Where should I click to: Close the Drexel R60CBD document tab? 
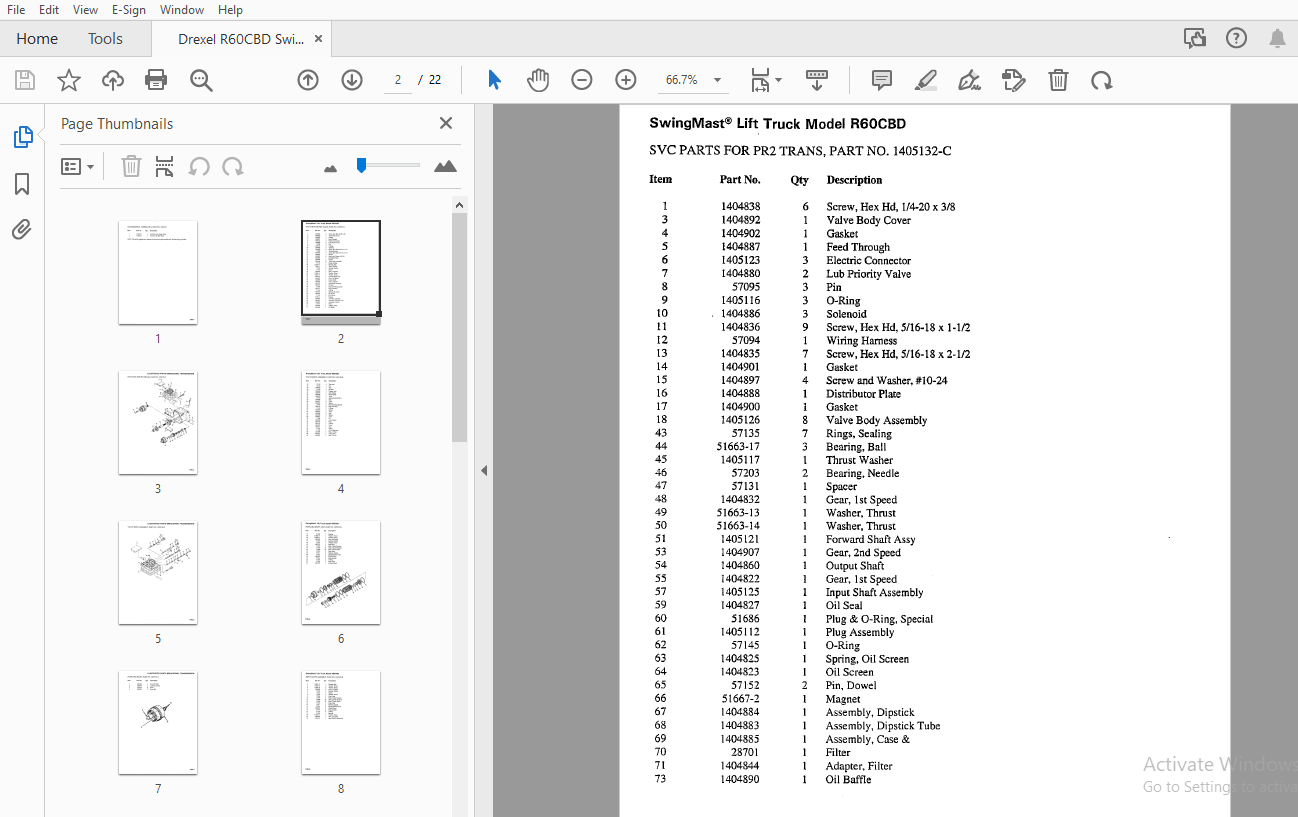tap(319, 38)
